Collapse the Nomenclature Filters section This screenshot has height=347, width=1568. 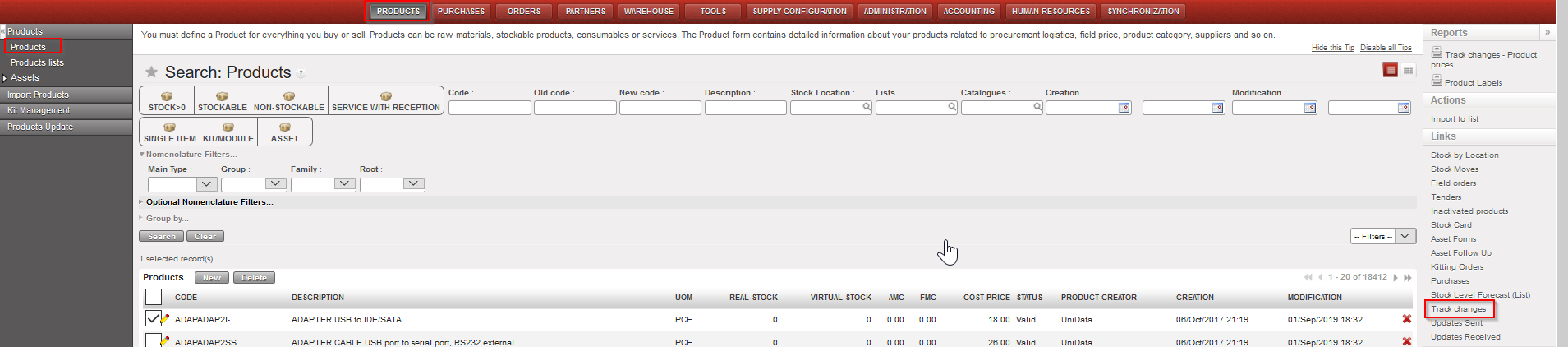pos(187,154)
